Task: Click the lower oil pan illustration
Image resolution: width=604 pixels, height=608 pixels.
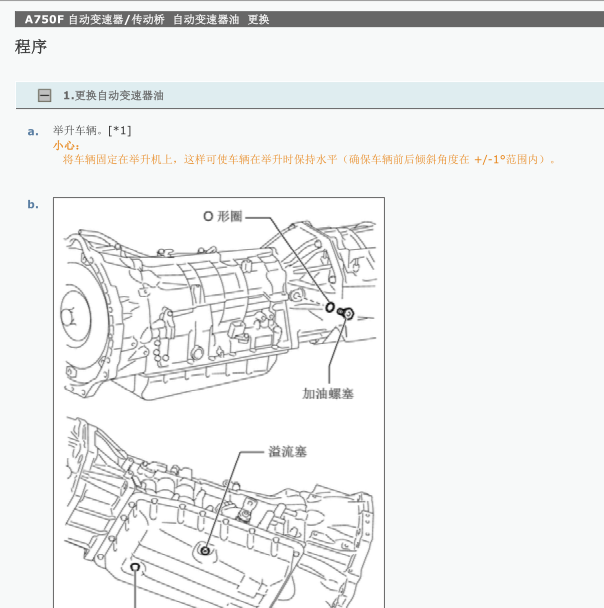Action: pos(219,512)
